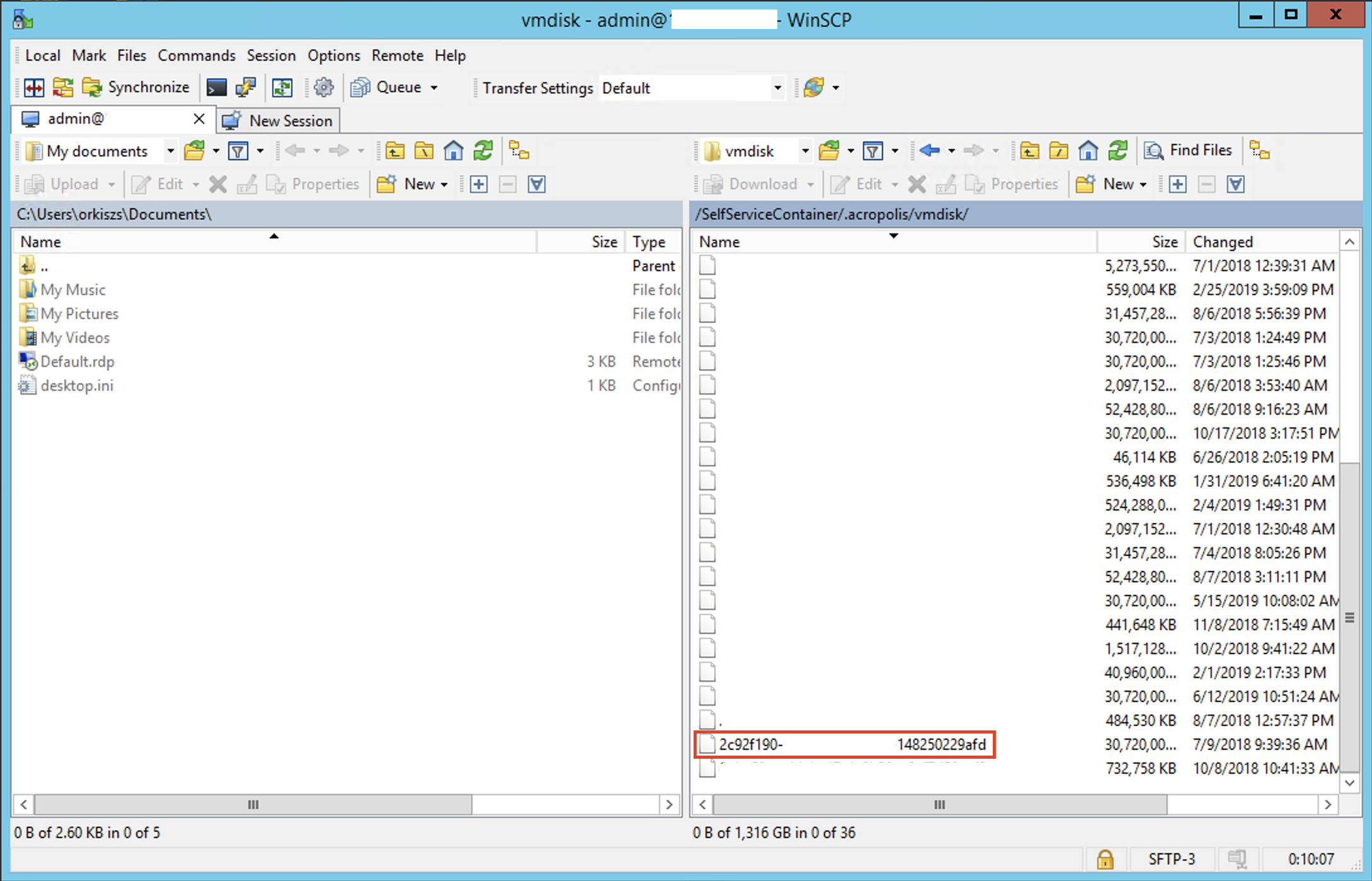Open Transfer Settings Default dropdown
The image size is (1372, 881).
[x=777, y=88]
